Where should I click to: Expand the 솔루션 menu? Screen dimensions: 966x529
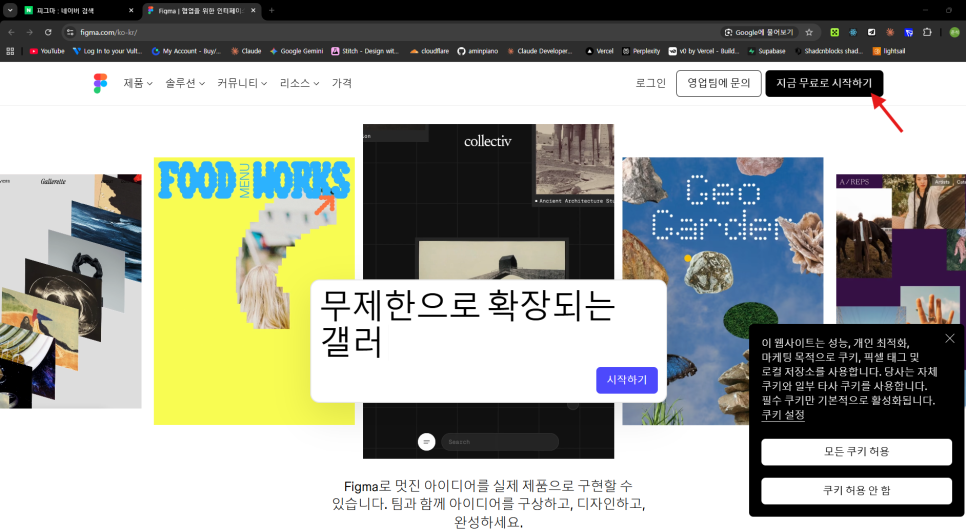(x=185, y=83)
